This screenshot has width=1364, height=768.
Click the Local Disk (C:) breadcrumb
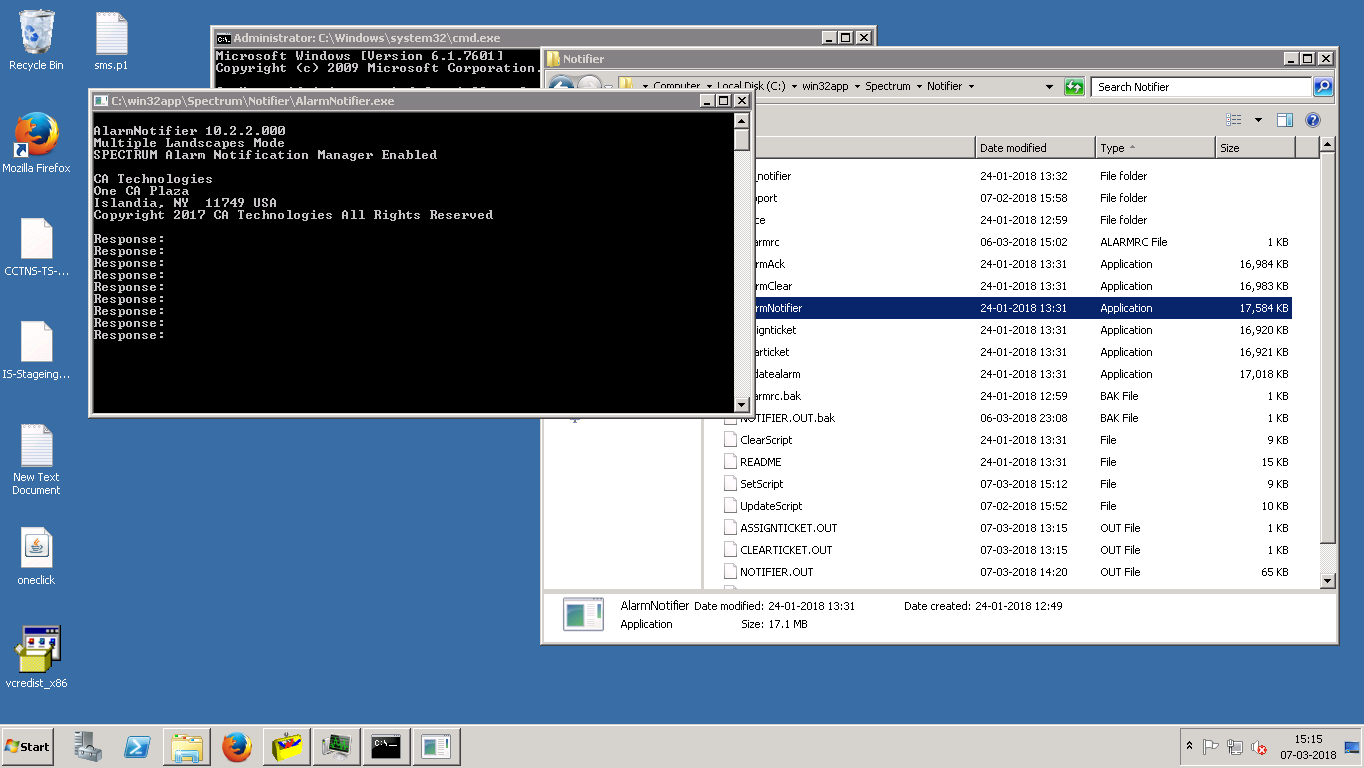click(x=751, y=87)
